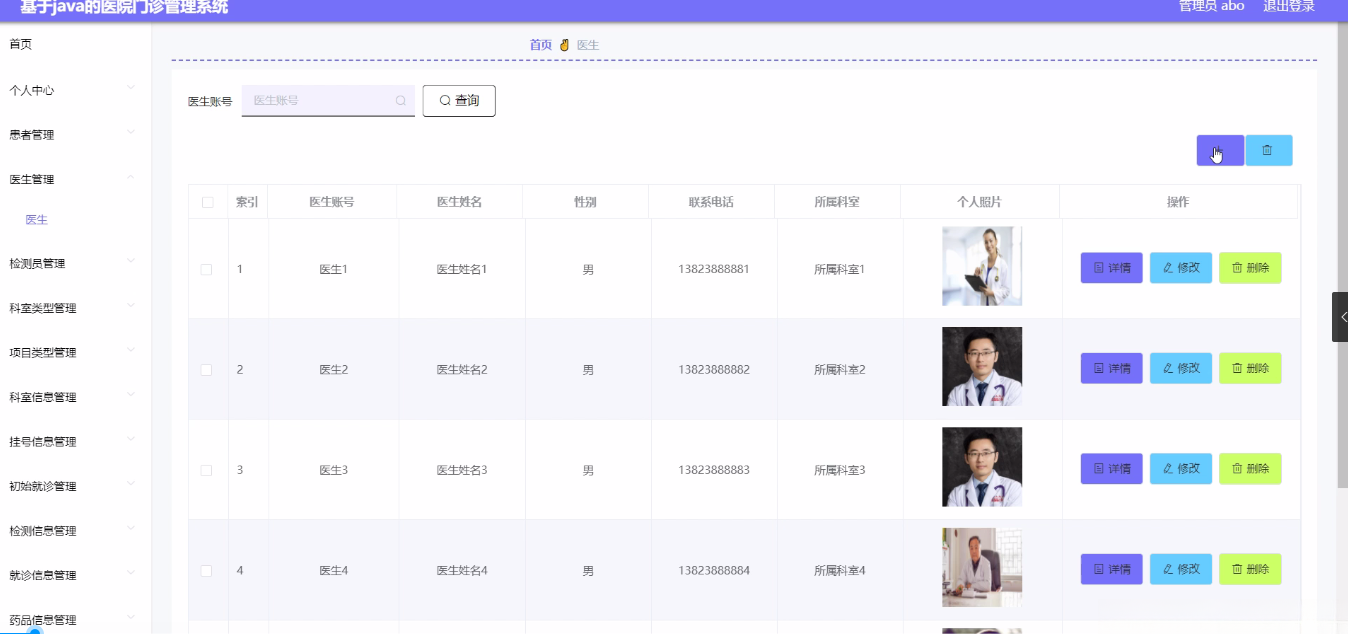Collapse 医生管理 sidebar menu
1348x634 pixels.
click(75, 180)
